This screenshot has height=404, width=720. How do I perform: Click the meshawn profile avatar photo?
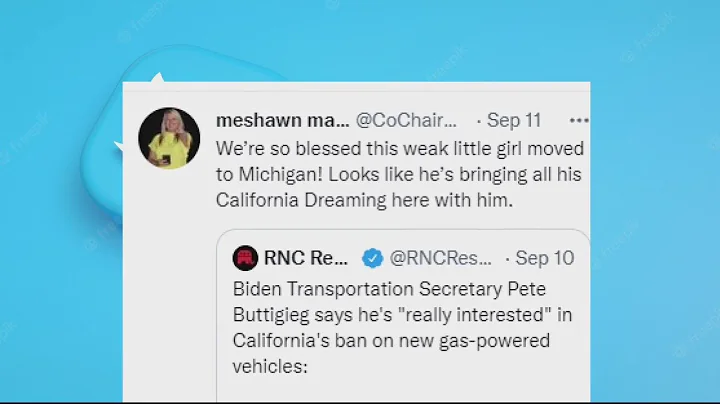pyautogui.click(x=169, y=138)
